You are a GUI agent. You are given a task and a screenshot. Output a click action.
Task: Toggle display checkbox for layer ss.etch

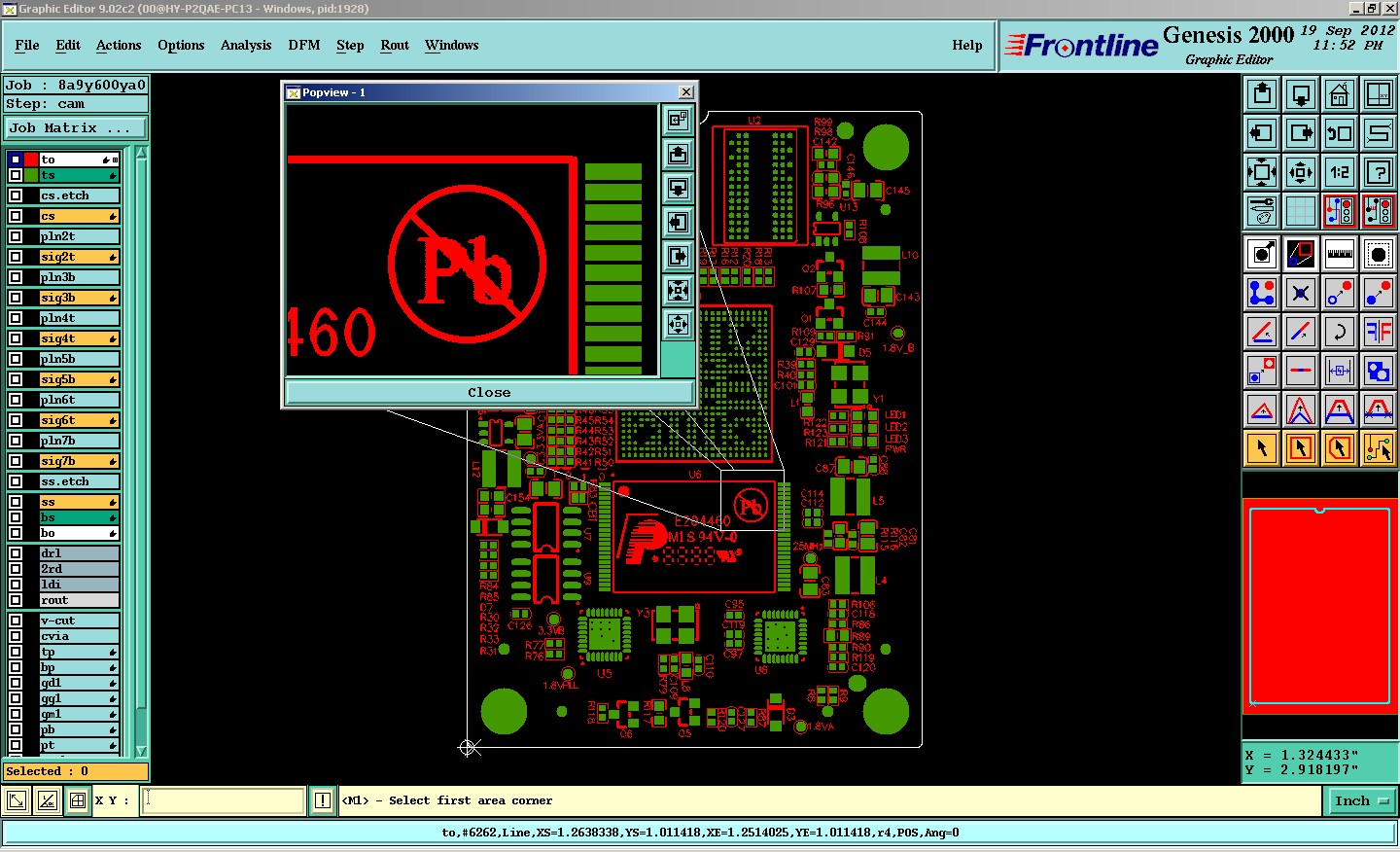pyautogui.click(x=16, y=481)
